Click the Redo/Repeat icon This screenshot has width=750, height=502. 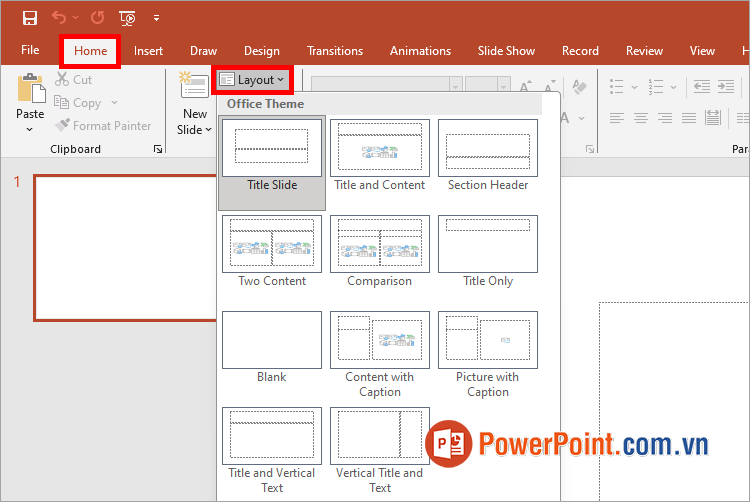tap(98, 18)
